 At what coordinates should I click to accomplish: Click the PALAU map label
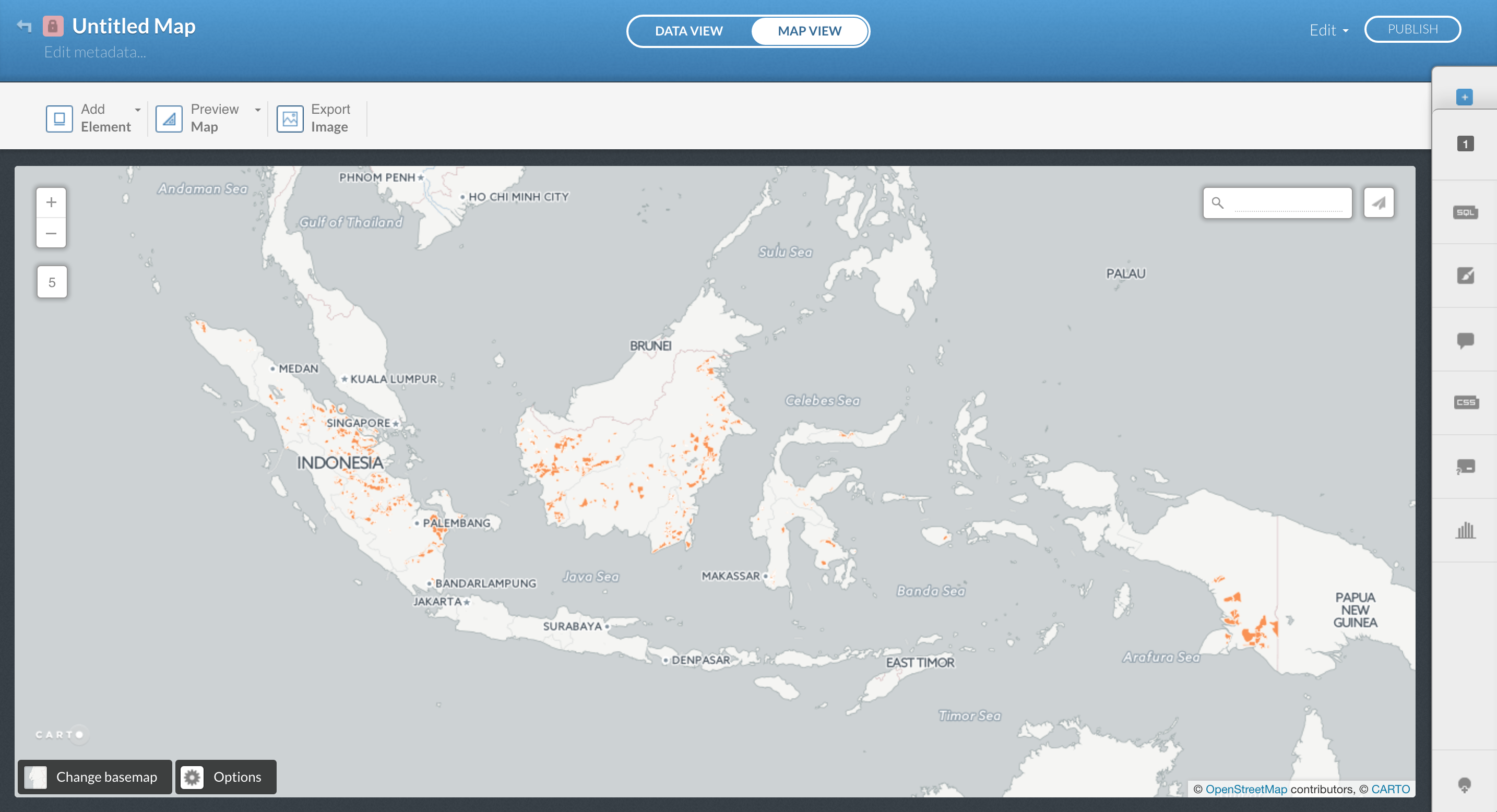1126,273
